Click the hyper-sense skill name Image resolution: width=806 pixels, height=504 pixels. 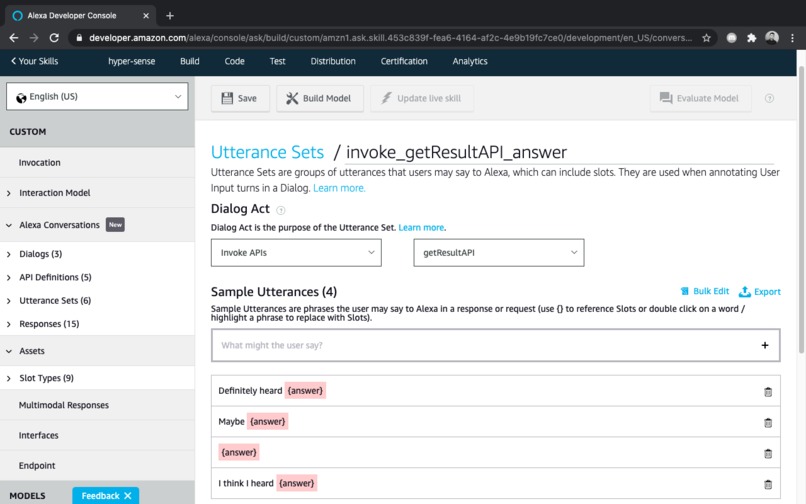132,61
